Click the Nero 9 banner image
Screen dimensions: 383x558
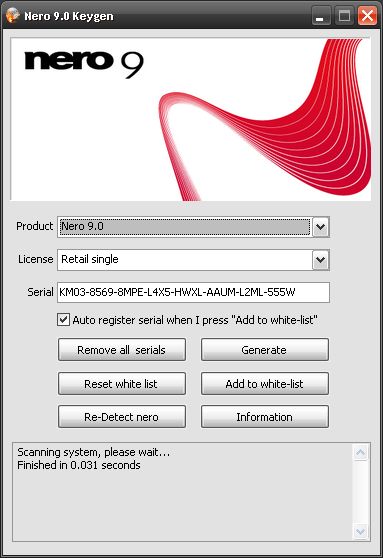click(x=191, y=119)
